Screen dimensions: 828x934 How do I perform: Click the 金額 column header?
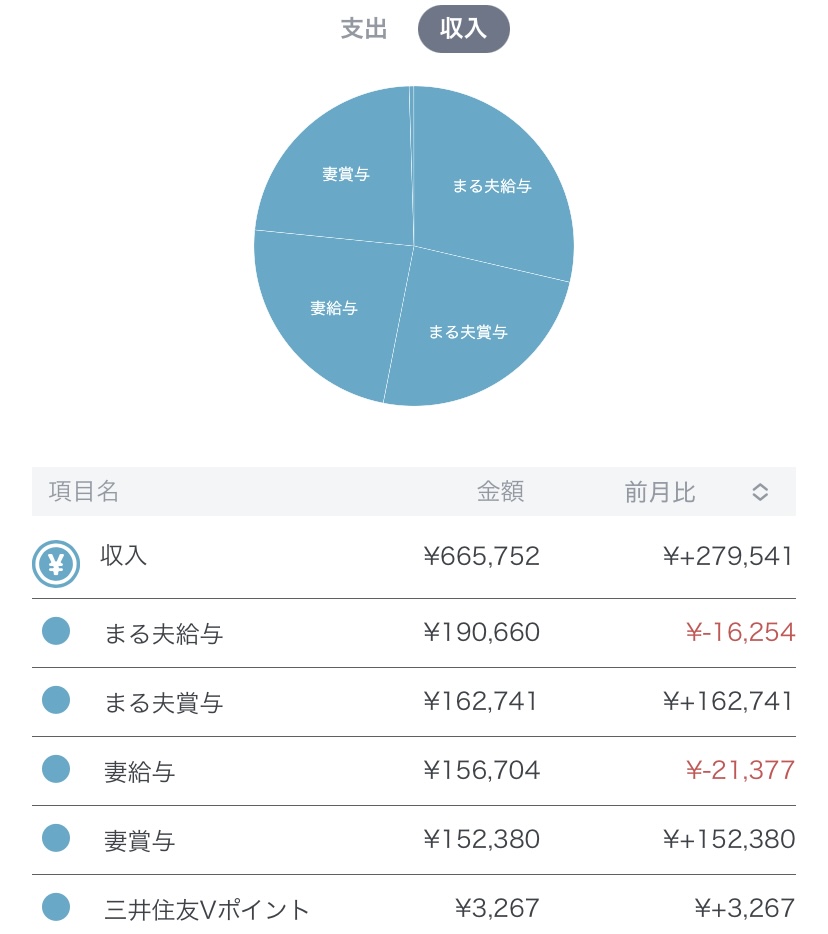[x=500, y=492]
